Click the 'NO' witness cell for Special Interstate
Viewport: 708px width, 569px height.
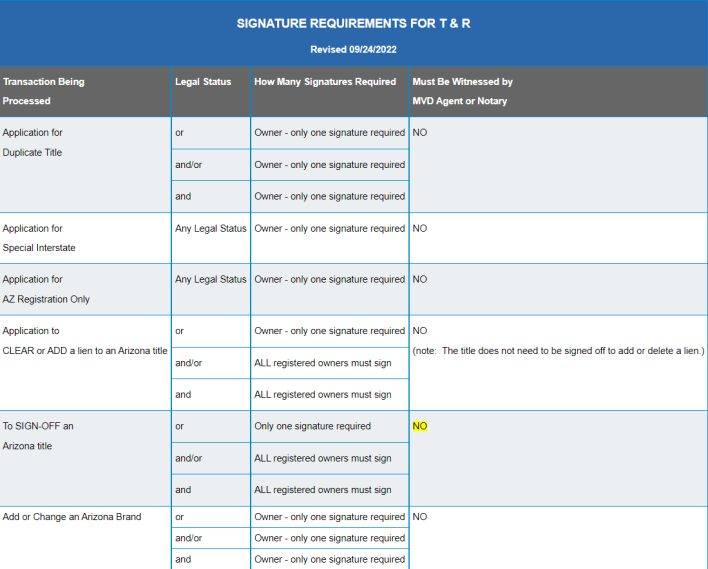click(x=559, y=238)
